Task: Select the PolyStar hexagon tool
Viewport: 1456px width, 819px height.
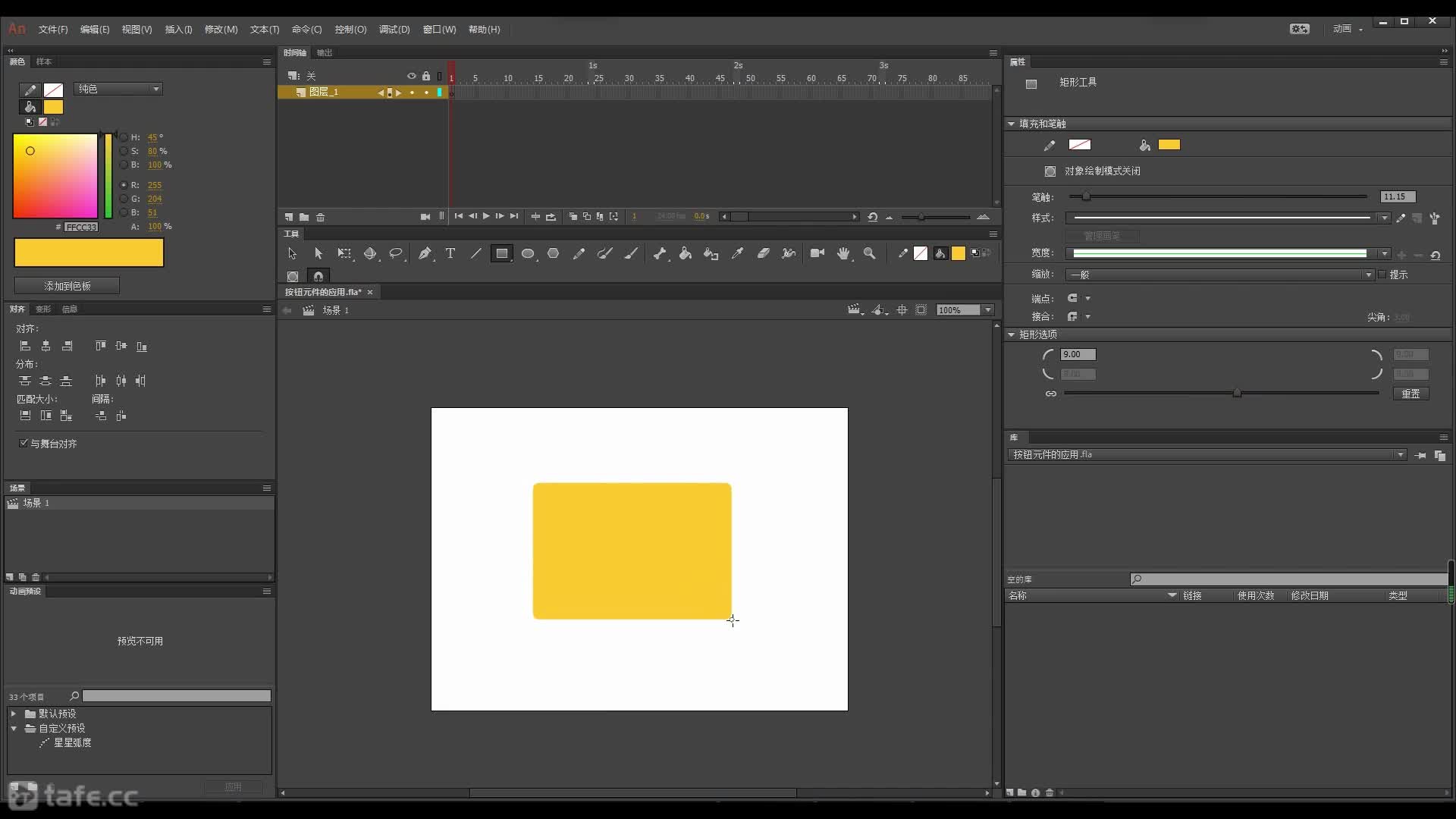Action: [554, 253]
